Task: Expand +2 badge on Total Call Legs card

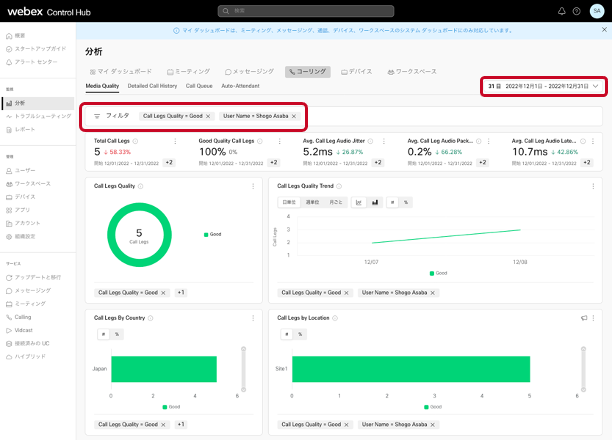Action: click(169, 163)
